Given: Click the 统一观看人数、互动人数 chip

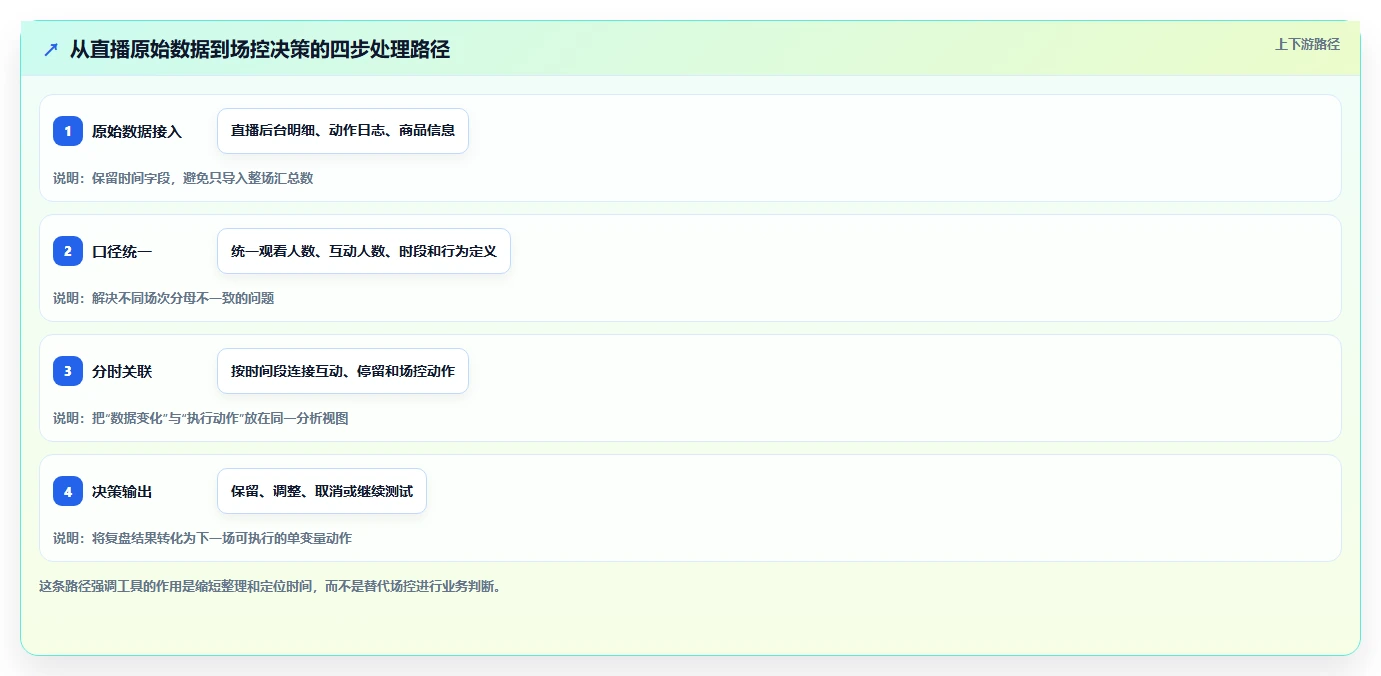Looking at the screenshot, I should coord(364,251).
